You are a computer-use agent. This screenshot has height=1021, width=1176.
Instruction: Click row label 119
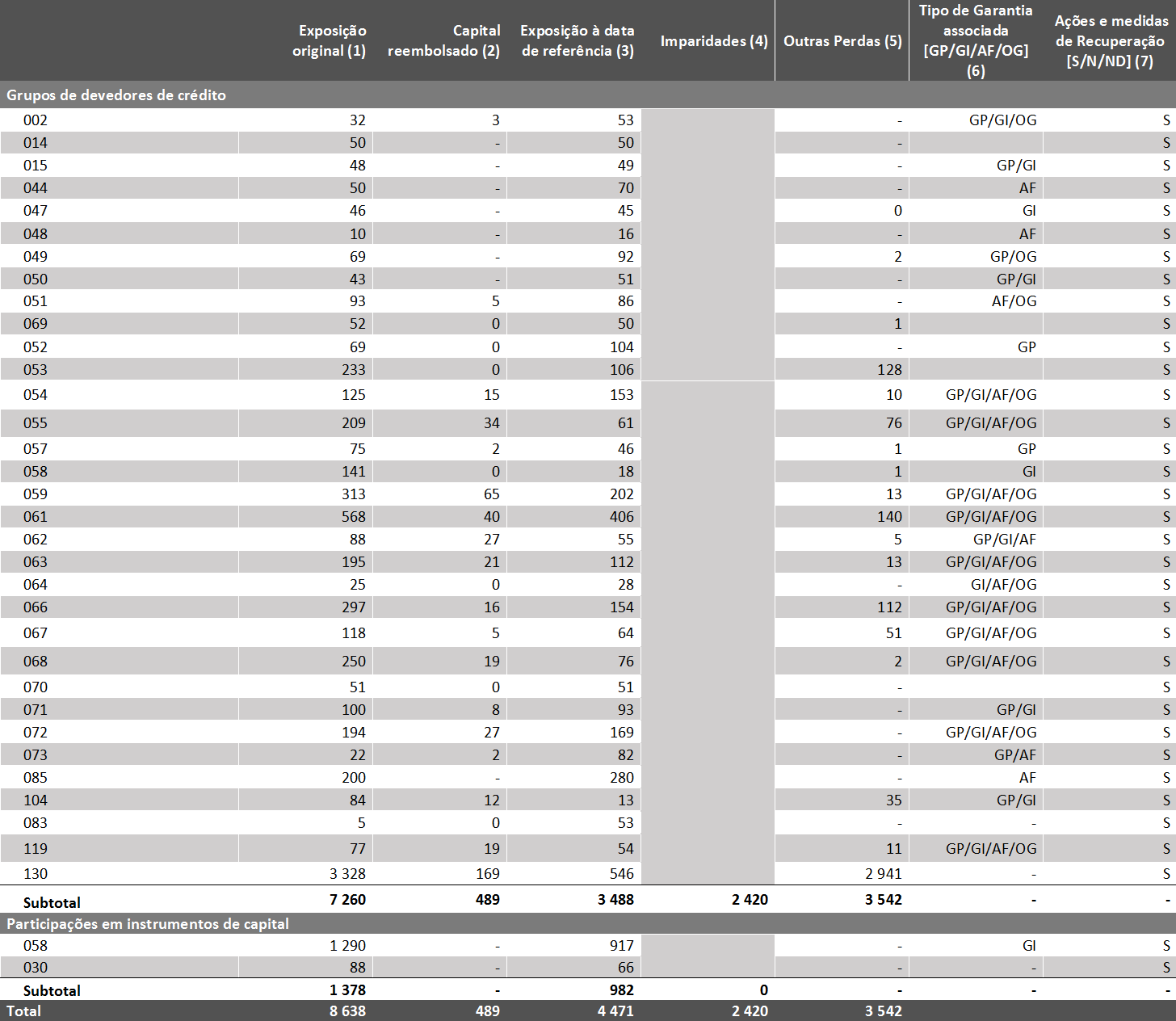point(36,849)
